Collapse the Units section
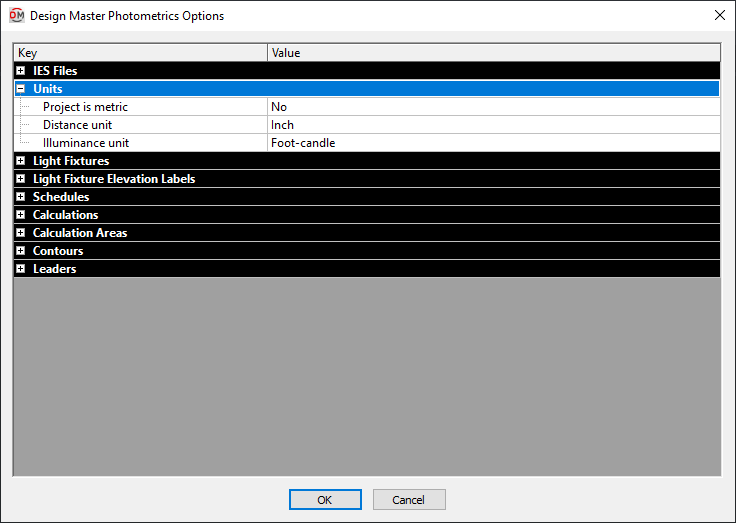736x523 pixels. (21, 89)
